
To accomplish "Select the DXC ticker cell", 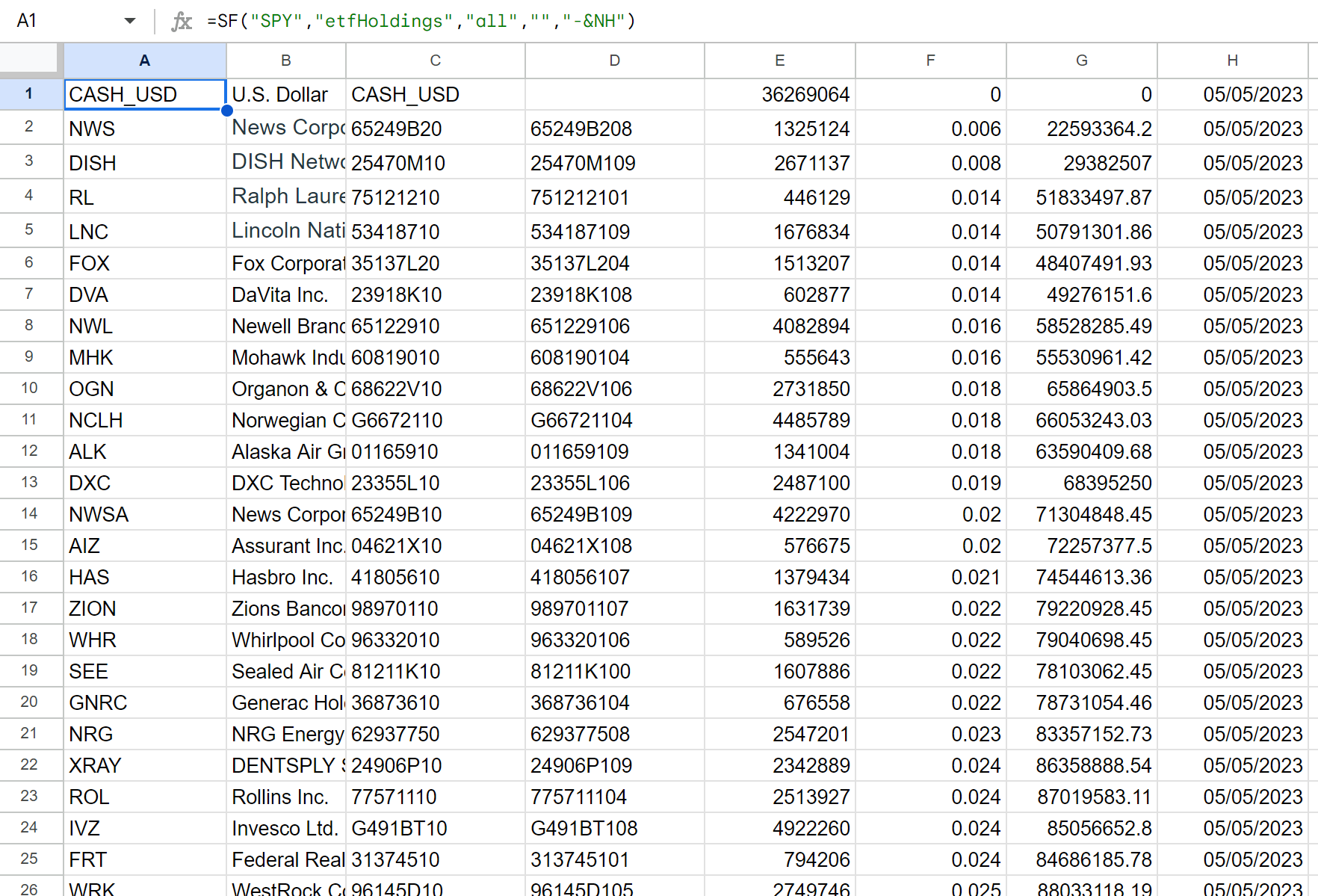I will click(145, 483).
